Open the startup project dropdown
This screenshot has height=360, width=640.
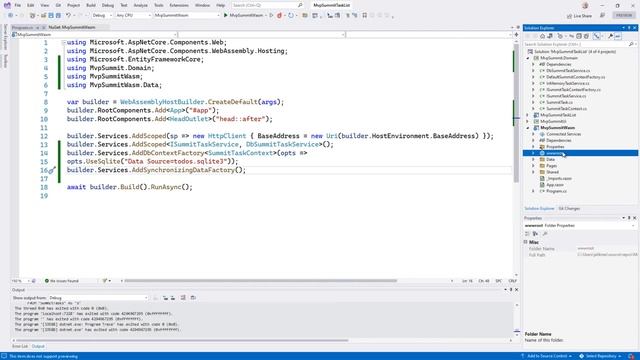point(187,15)
